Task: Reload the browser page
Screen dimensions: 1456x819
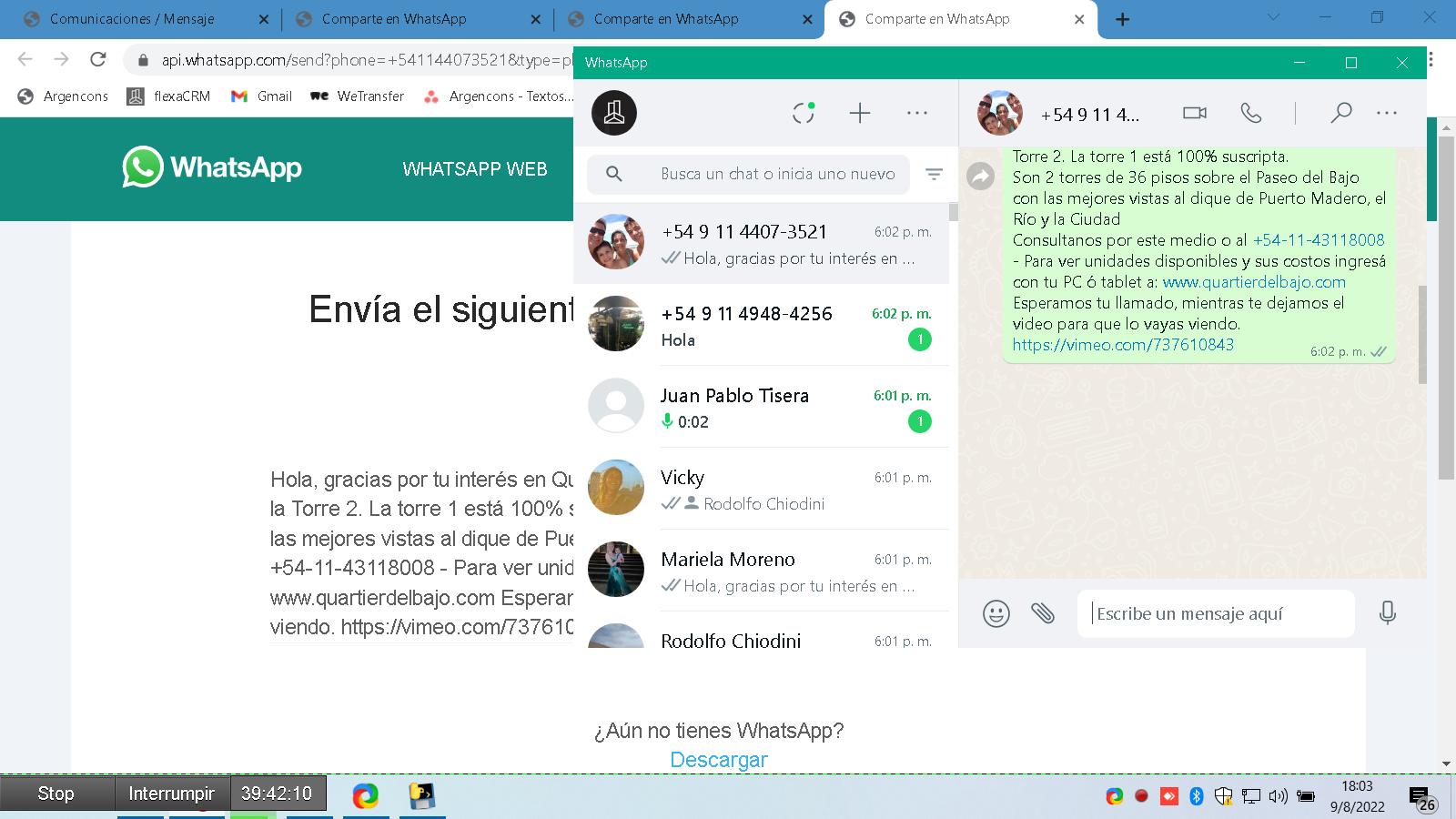Action: [x=98, y=60]
